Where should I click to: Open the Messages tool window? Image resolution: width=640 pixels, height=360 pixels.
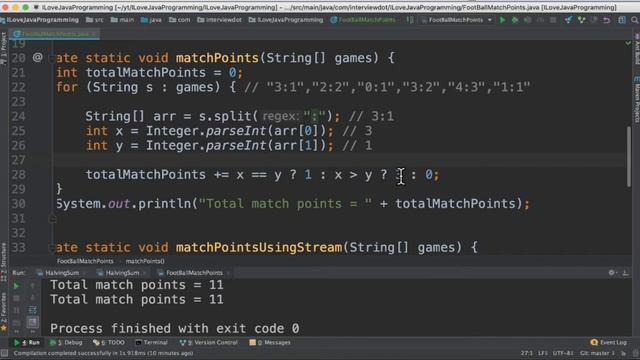270,342
